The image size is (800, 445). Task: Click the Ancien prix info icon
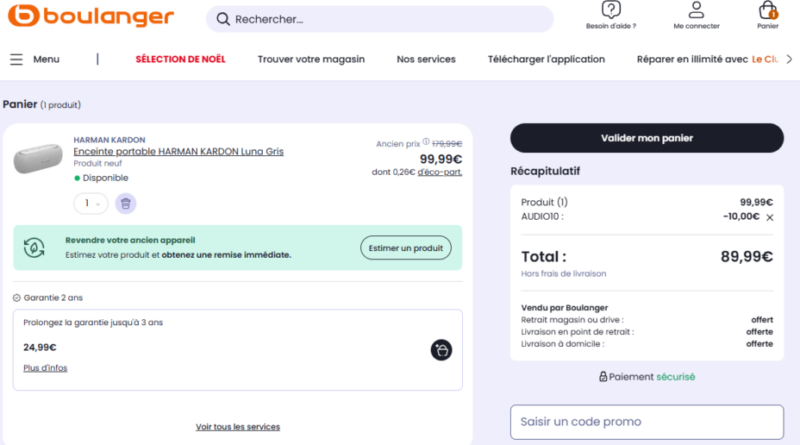pos(426,142)
